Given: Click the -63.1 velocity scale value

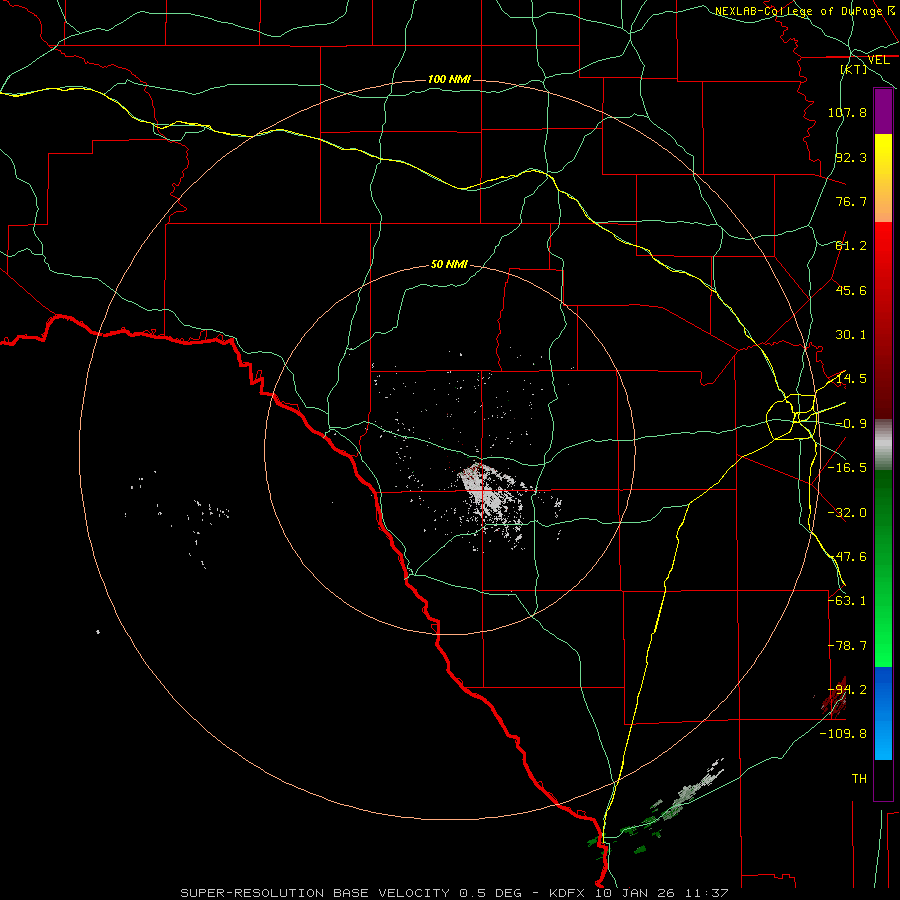Looking at the screenshot, I should coord(847,601).
